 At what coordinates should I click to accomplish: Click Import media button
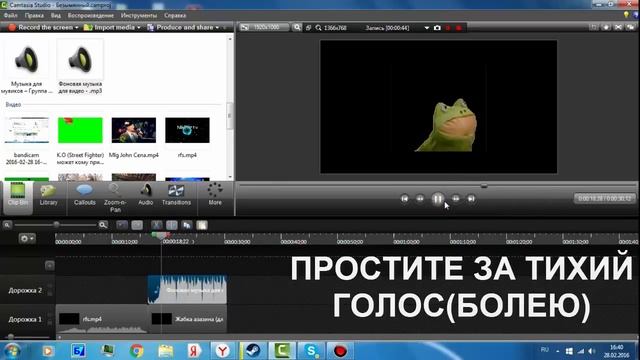point(109,27)
